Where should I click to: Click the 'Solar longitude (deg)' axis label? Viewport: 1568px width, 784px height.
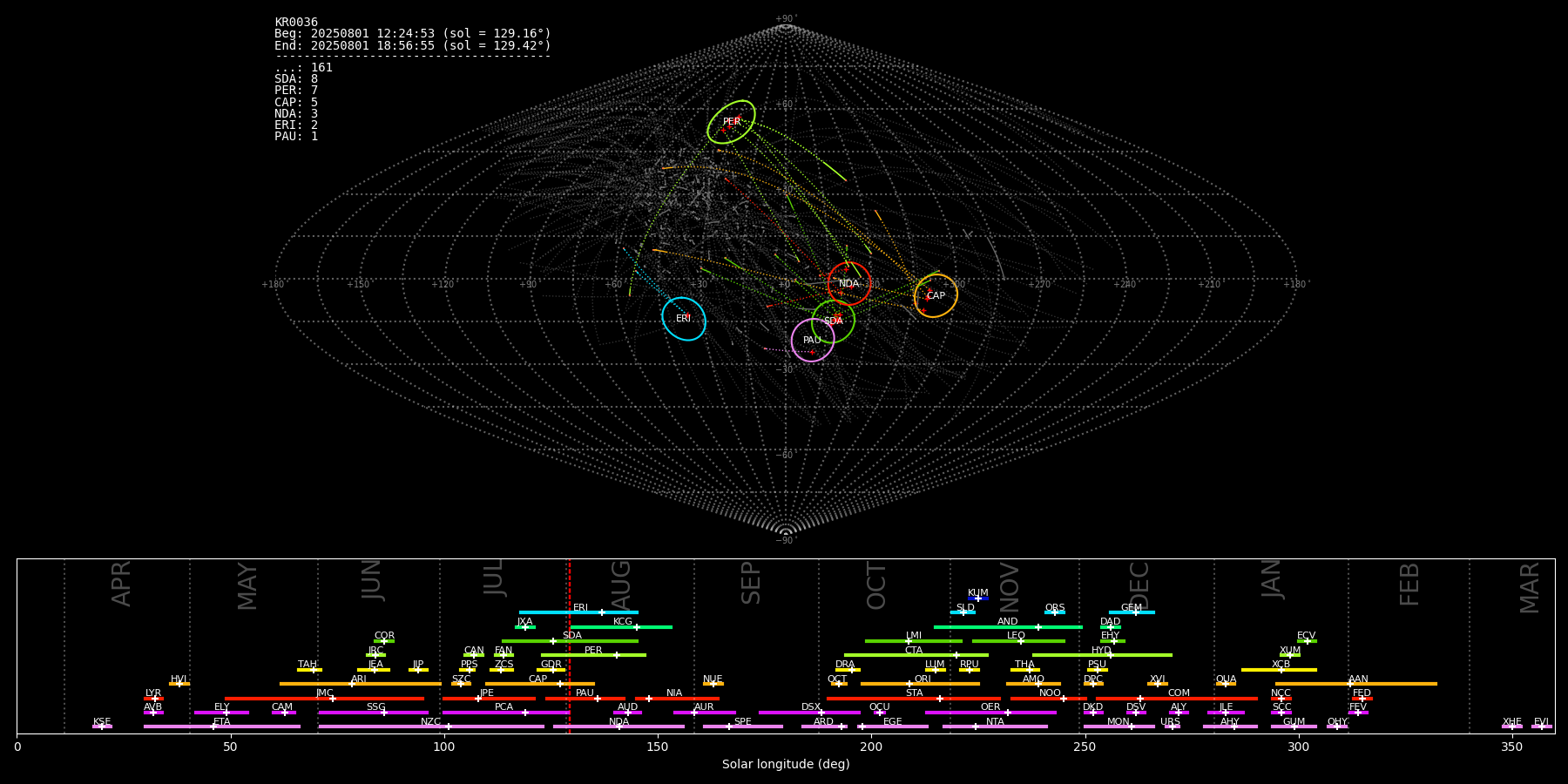tap(786, 765)
